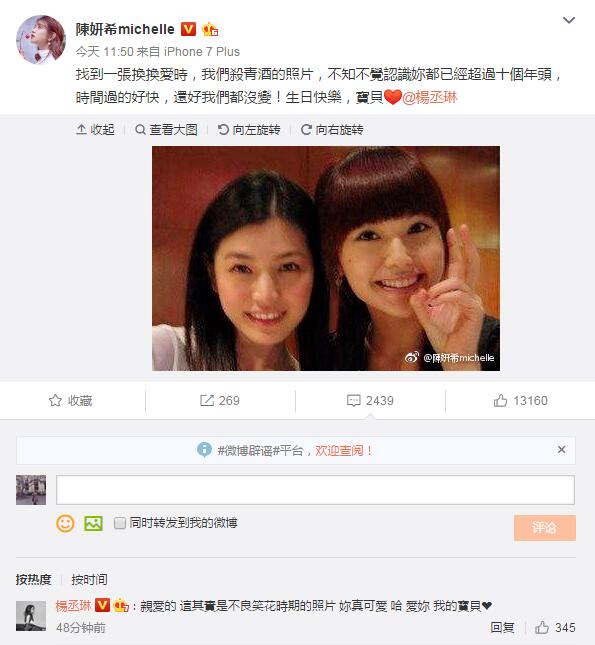Click the orange 评论 submit button
This screenshot has width=595, height=645.
(x=544, y=527)
